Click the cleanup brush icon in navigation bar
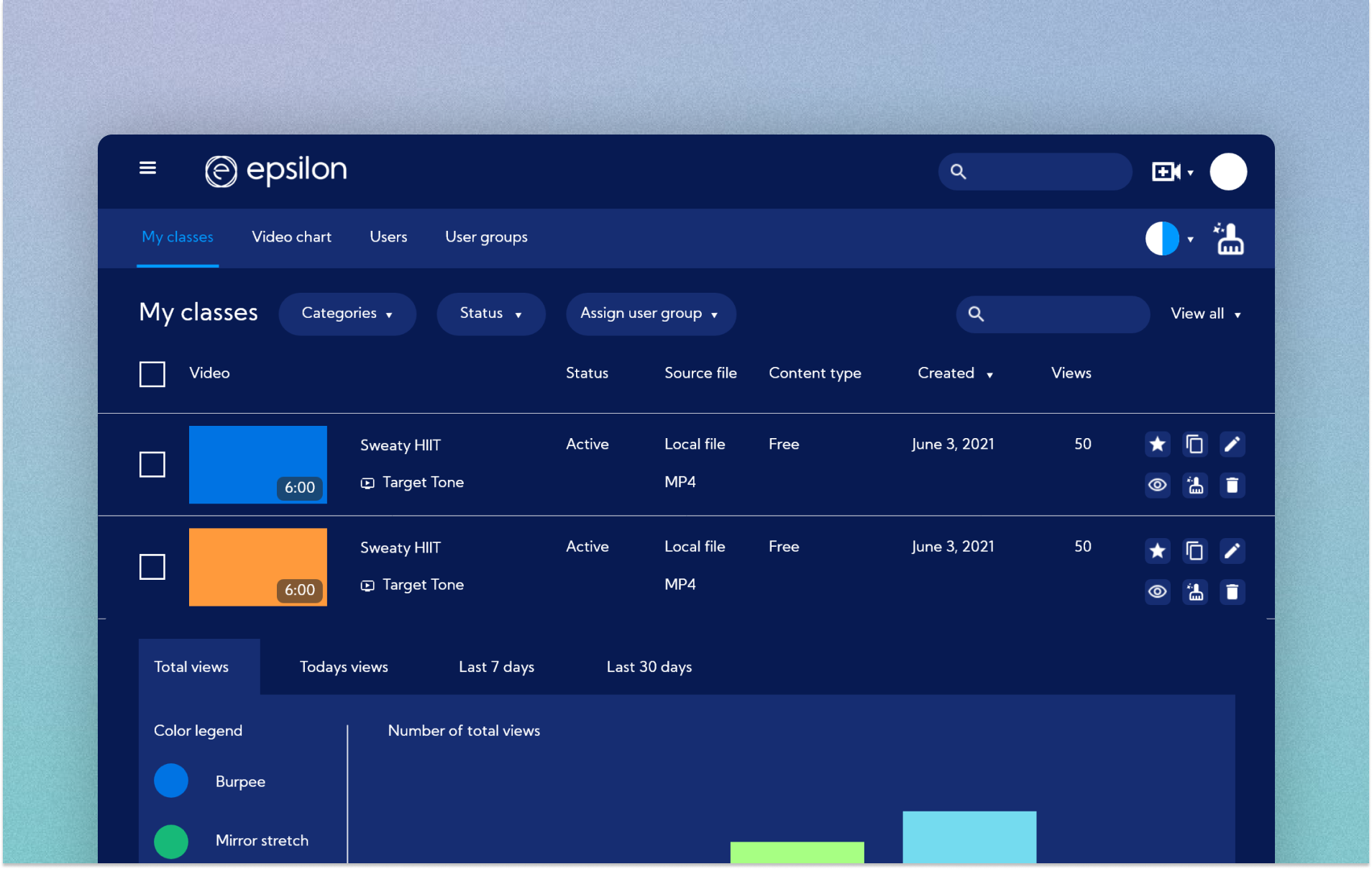This screenshot has height=869, width=1372. pos(1229,239)
